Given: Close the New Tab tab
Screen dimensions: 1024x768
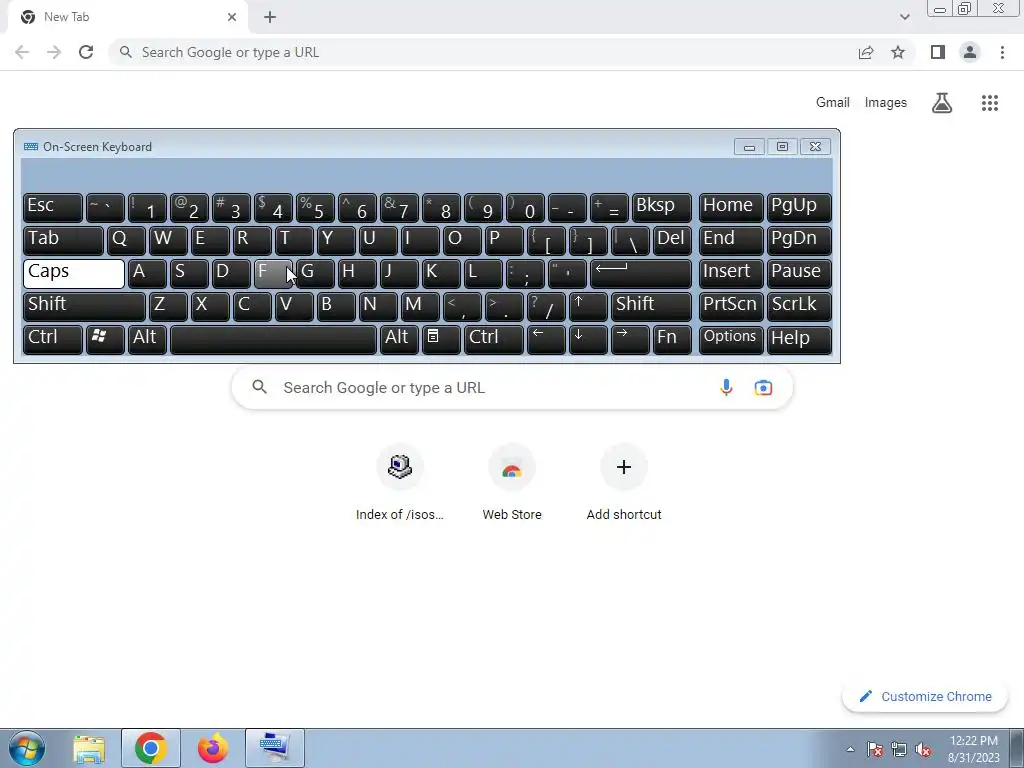Looking at the screenshot, I should pyautogui.click(x=232, y=17).
